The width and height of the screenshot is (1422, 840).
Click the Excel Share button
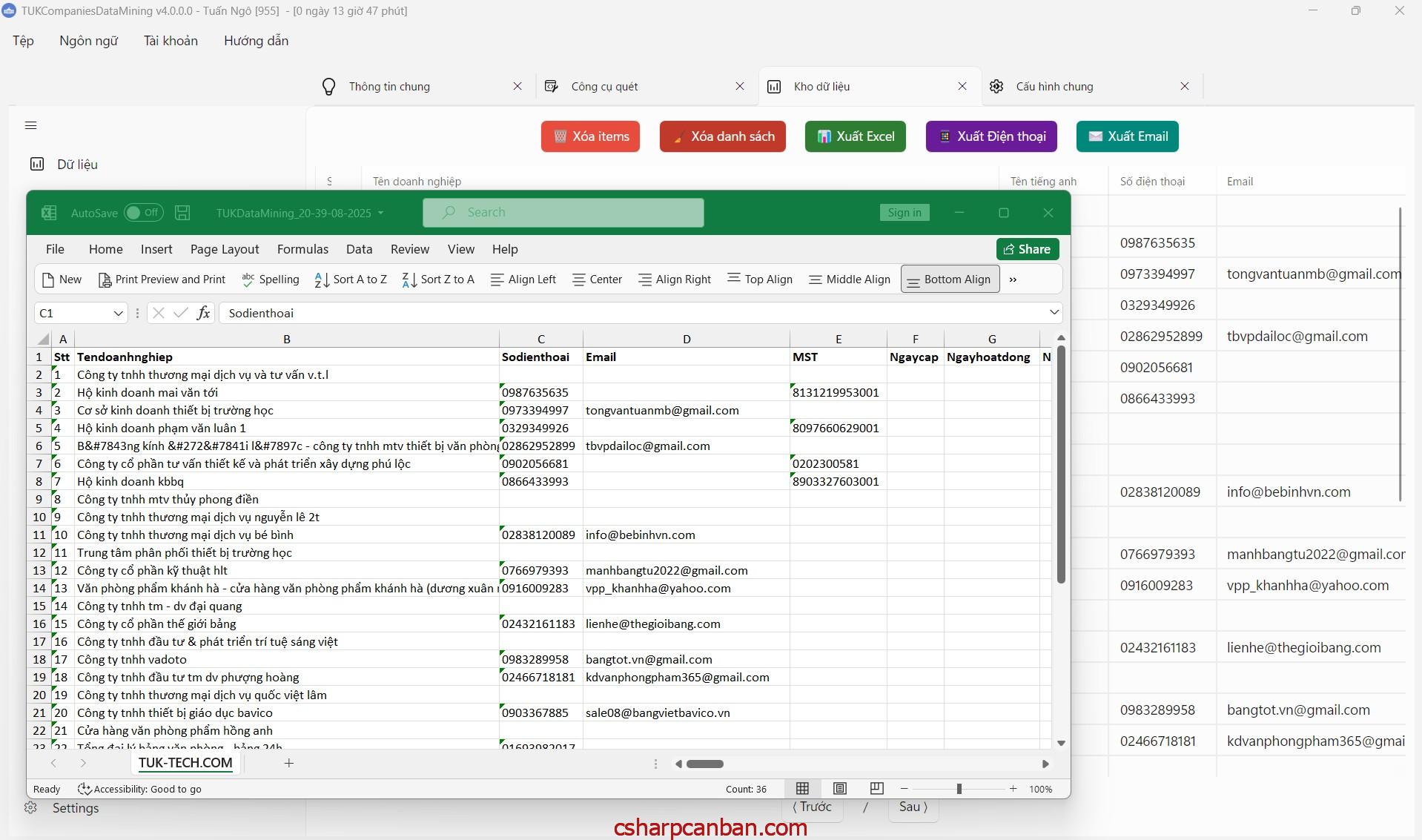(1027, 249)
